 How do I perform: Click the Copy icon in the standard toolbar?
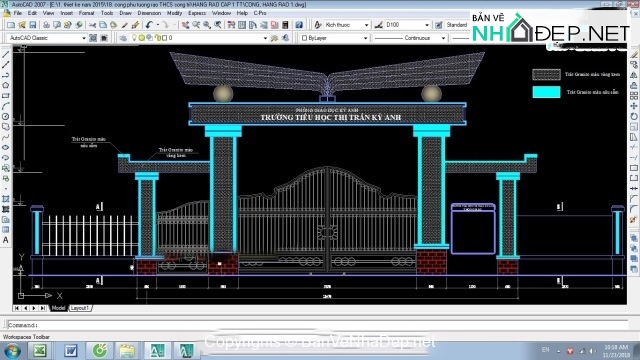(103, 25)
